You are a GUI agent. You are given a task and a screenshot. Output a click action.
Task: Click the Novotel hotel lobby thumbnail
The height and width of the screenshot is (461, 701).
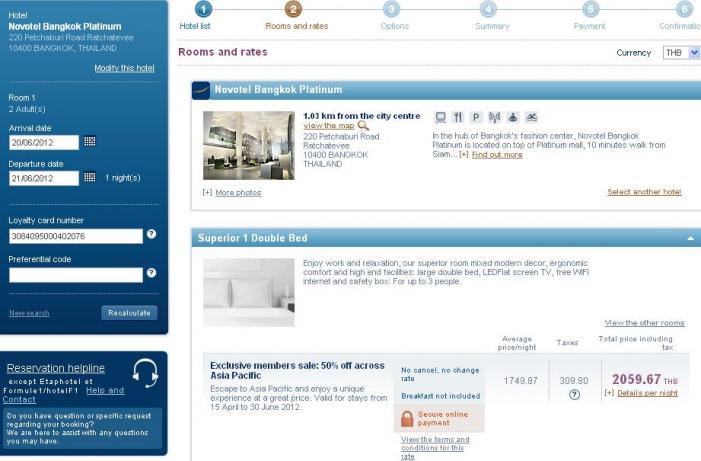[249, 144]
